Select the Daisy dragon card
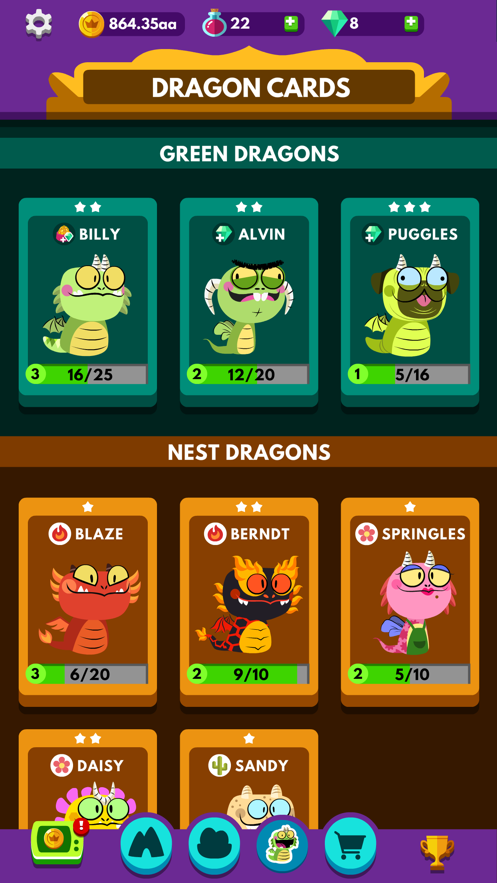The width and height of the screenshot is (497, 883). pos(88,779)
